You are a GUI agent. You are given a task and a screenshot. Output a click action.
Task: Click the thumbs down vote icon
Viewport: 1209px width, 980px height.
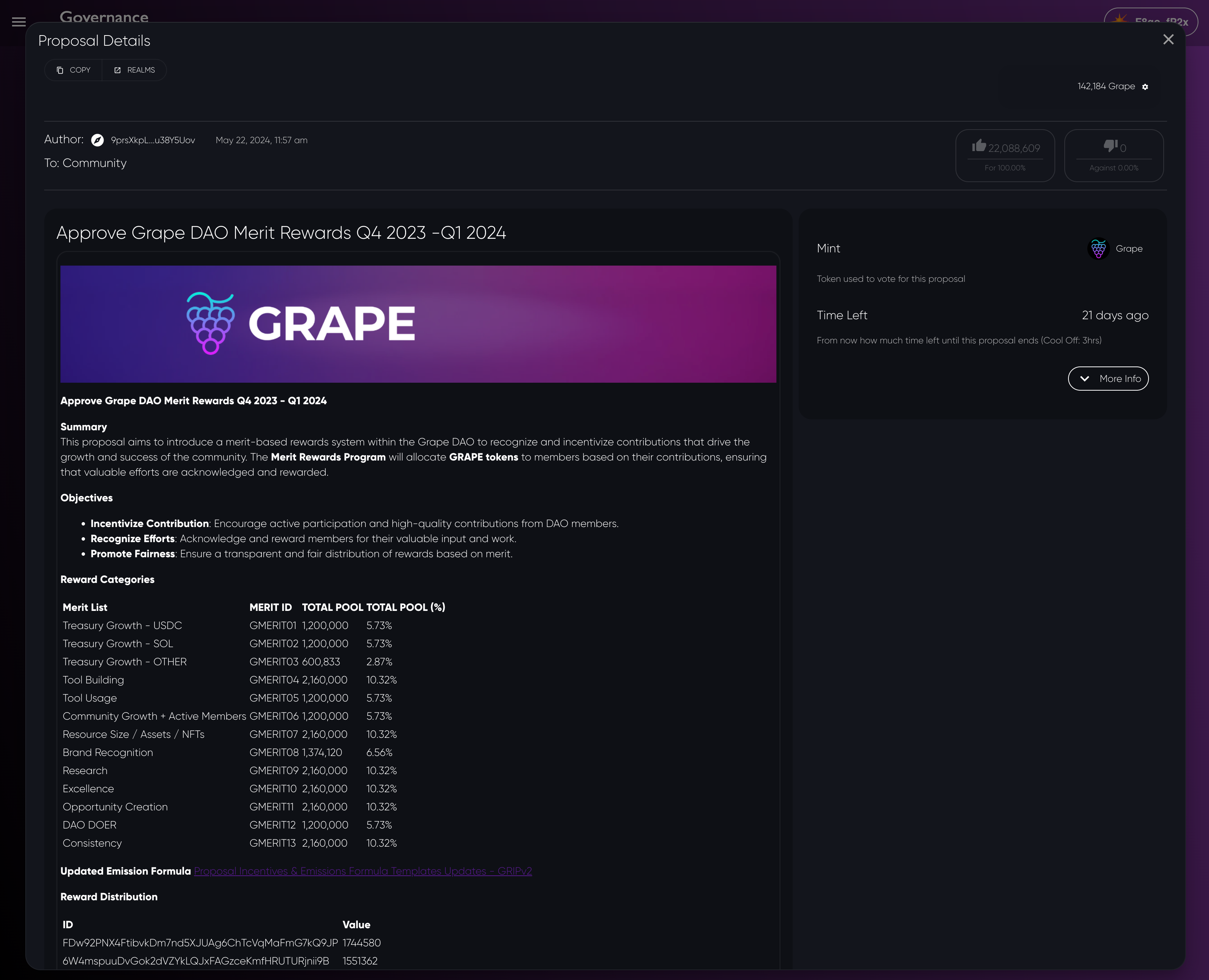point(1110,146)
